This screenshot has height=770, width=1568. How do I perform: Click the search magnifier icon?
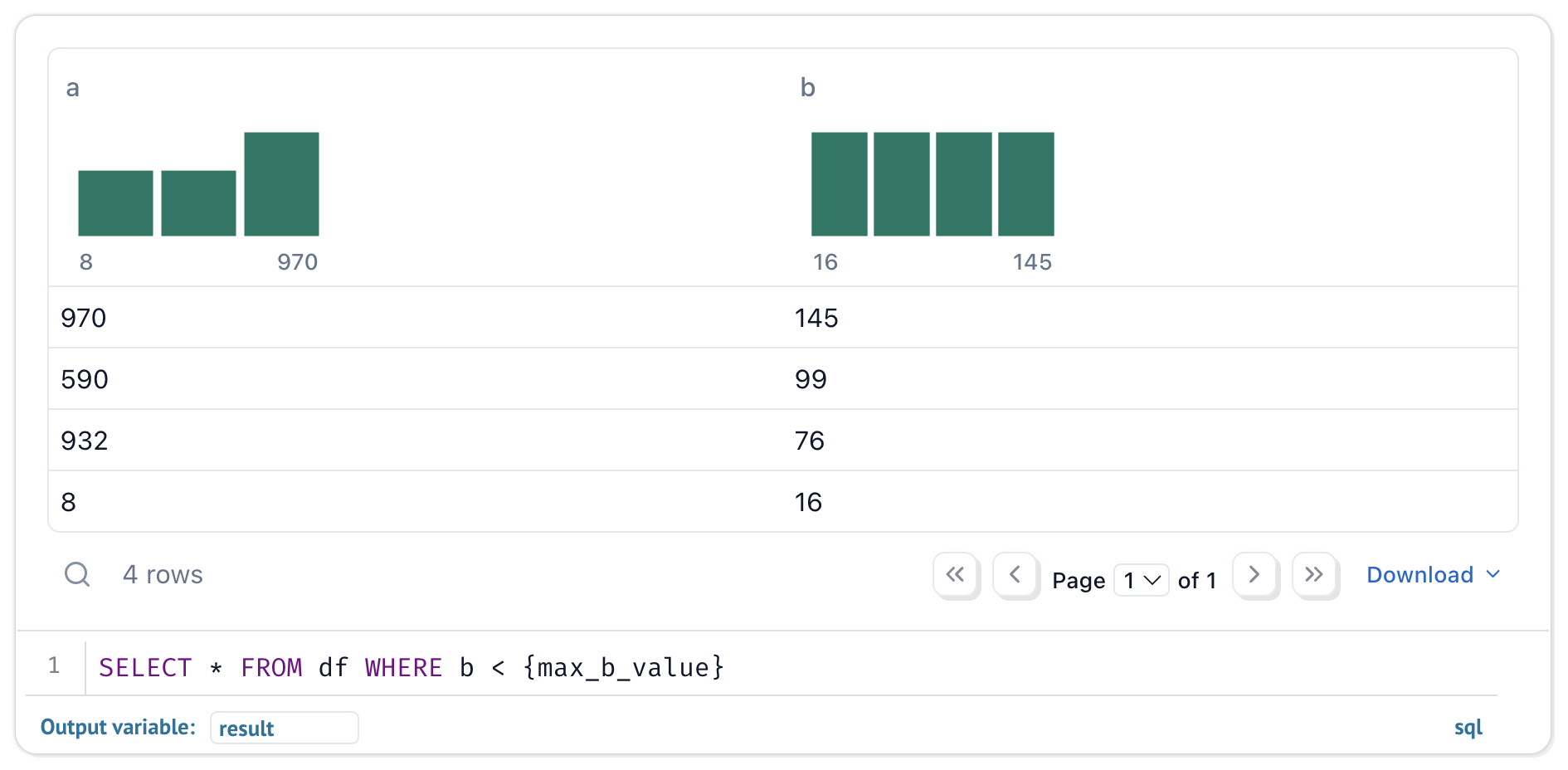click(x=77, y=574)
